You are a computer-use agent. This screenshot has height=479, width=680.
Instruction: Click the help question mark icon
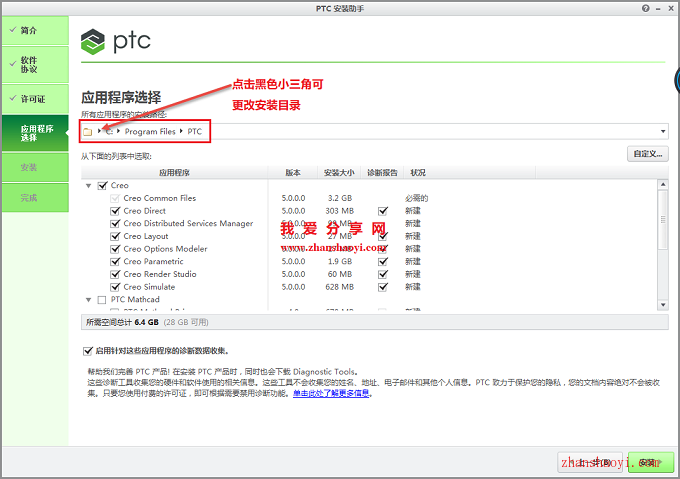646,8
